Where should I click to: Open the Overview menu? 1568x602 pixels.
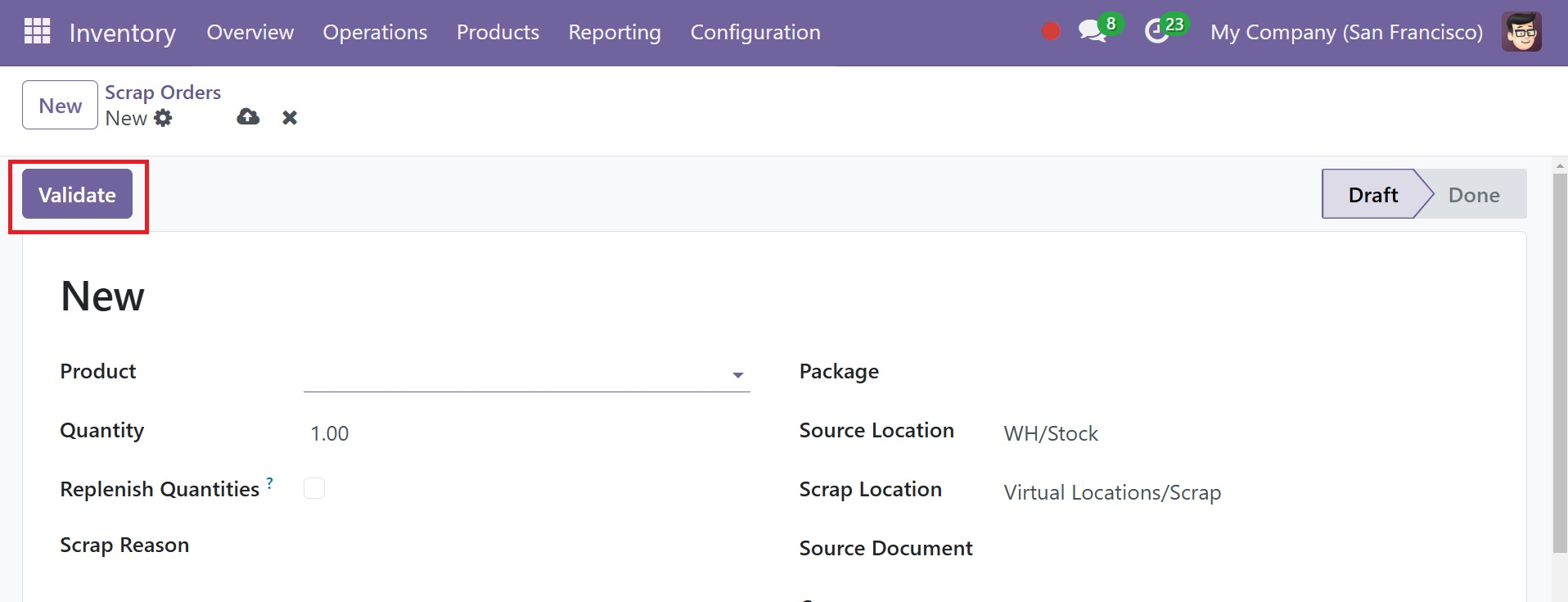coord(250,32)
